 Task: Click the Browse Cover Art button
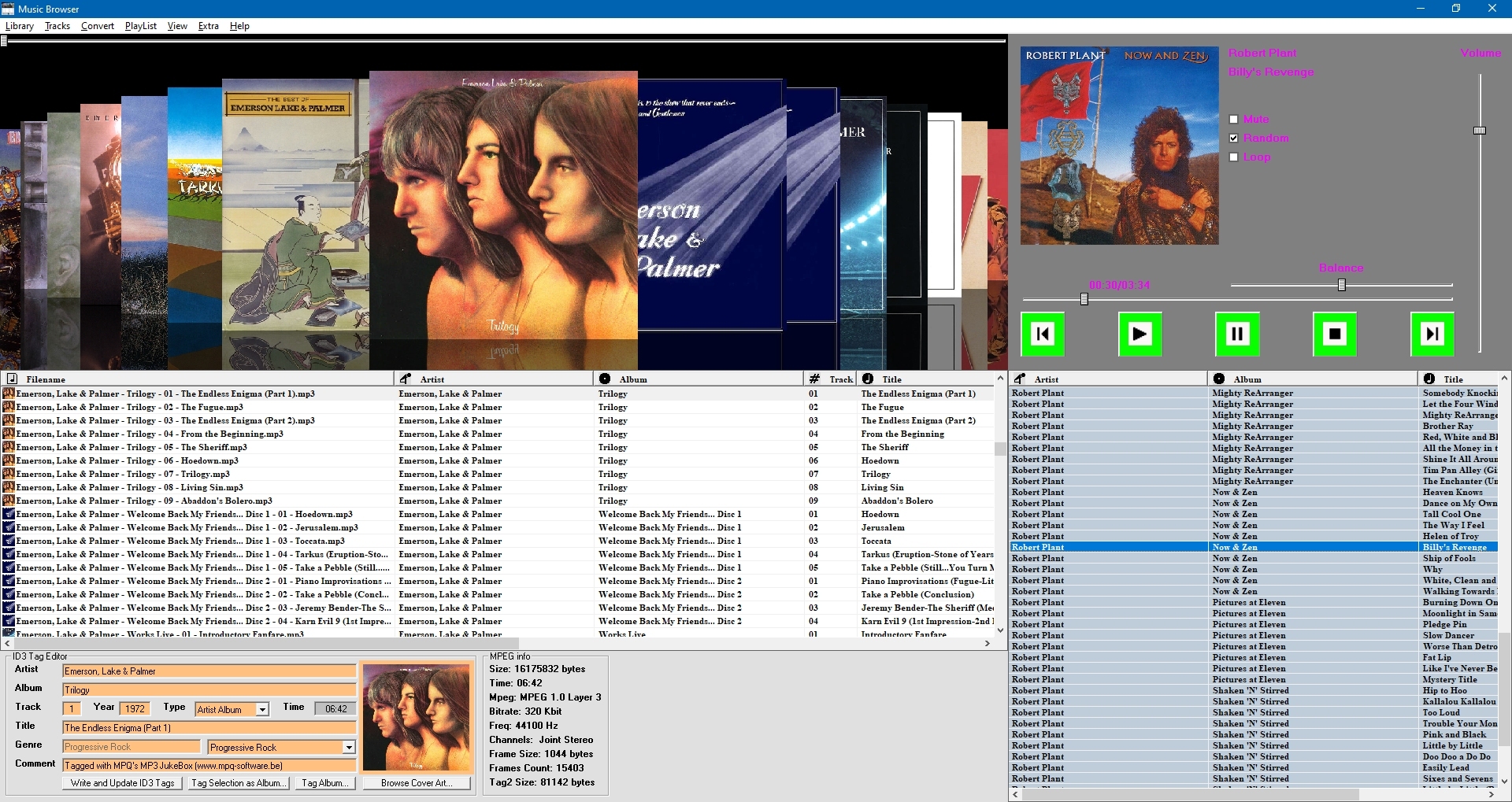click(x=417, y=782)
